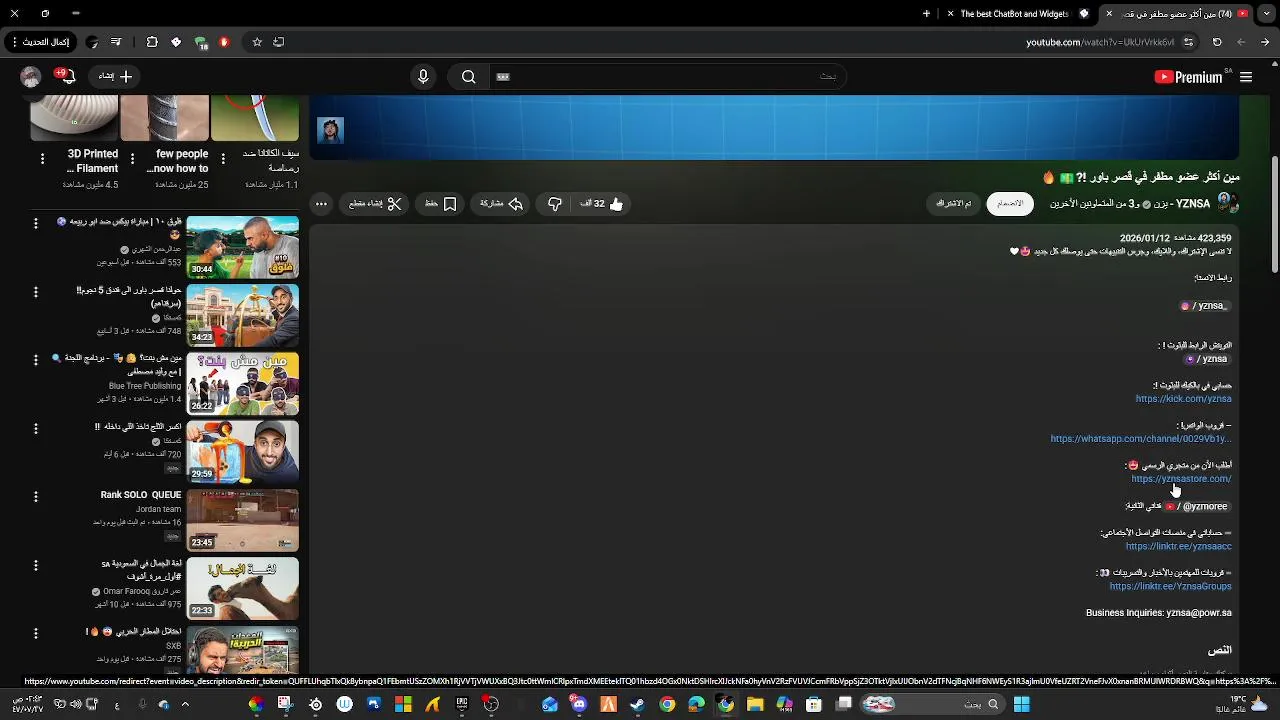
Task: Open the yznsastore.com link
Action: click(1181, 479)
